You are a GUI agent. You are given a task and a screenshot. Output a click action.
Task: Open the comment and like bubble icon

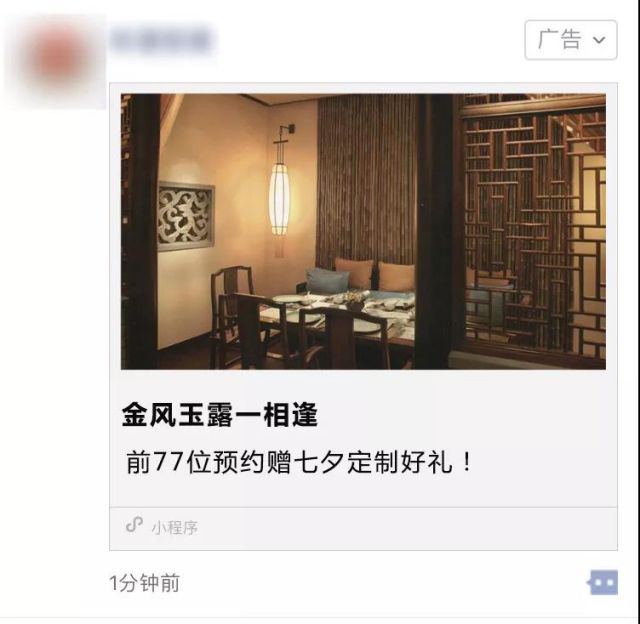click(x=603, y=583)
